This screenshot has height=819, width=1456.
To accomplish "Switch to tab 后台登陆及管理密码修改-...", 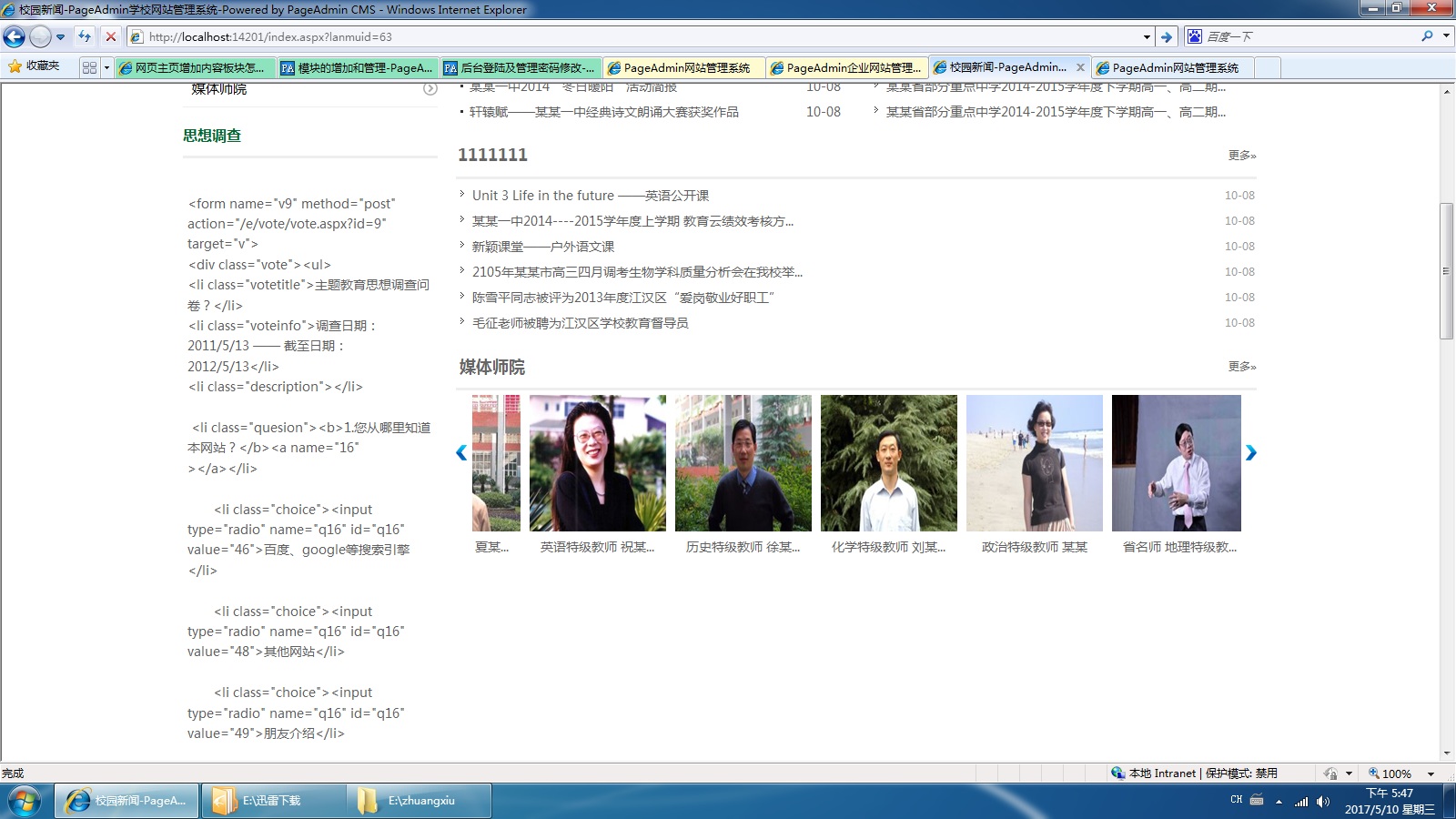I will 521,67.
